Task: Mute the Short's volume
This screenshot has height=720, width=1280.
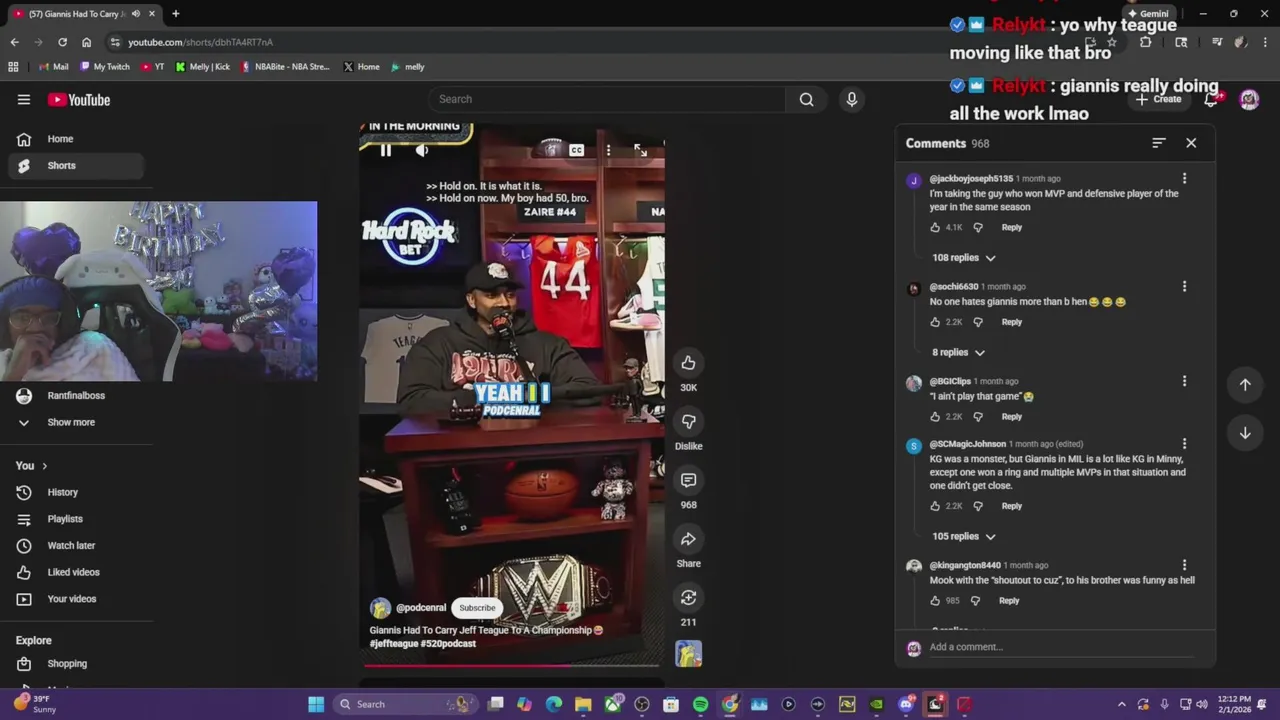Action: pyautogui.click(x=422, y=150)
